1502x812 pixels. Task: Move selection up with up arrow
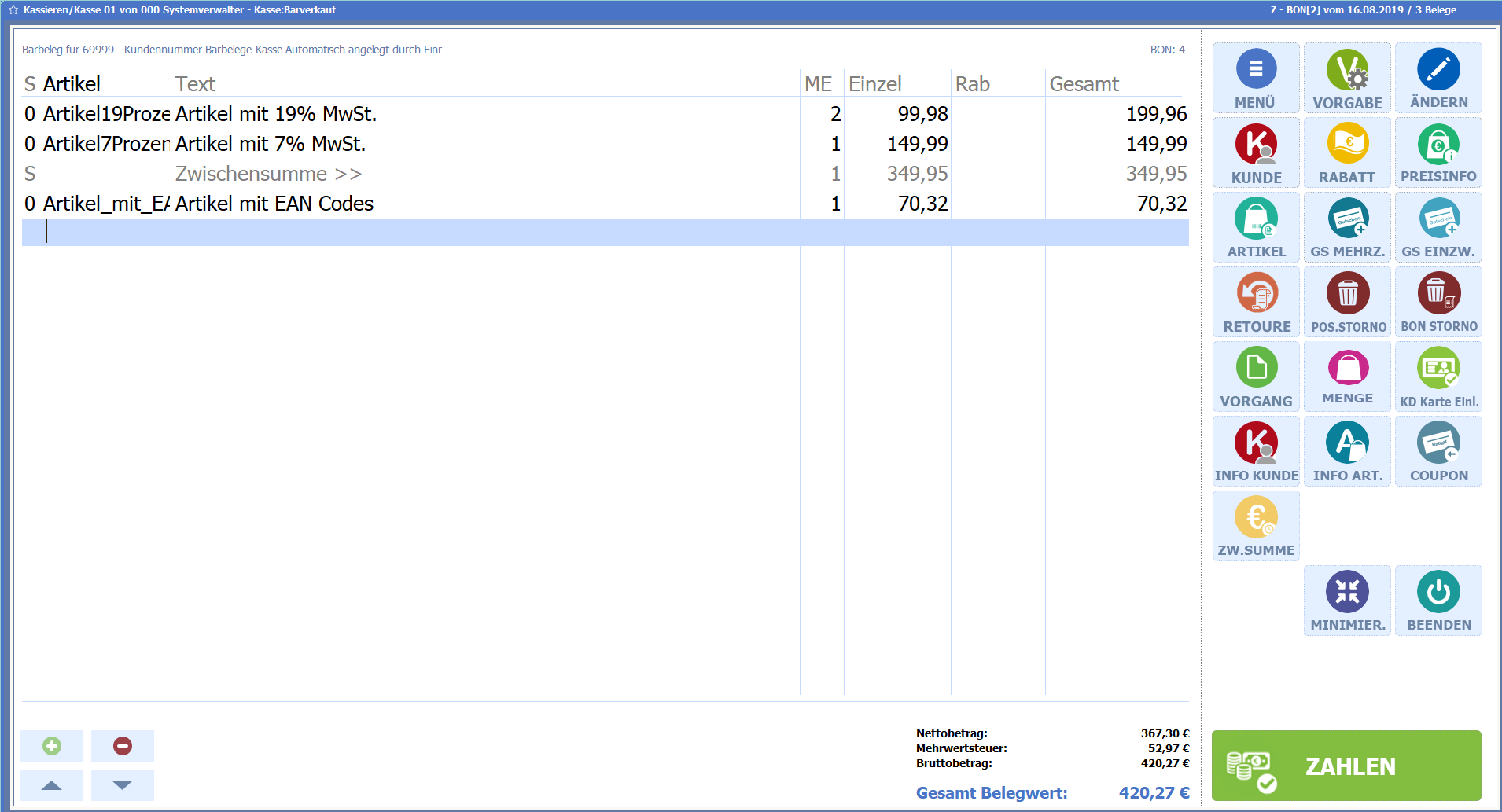52,785
